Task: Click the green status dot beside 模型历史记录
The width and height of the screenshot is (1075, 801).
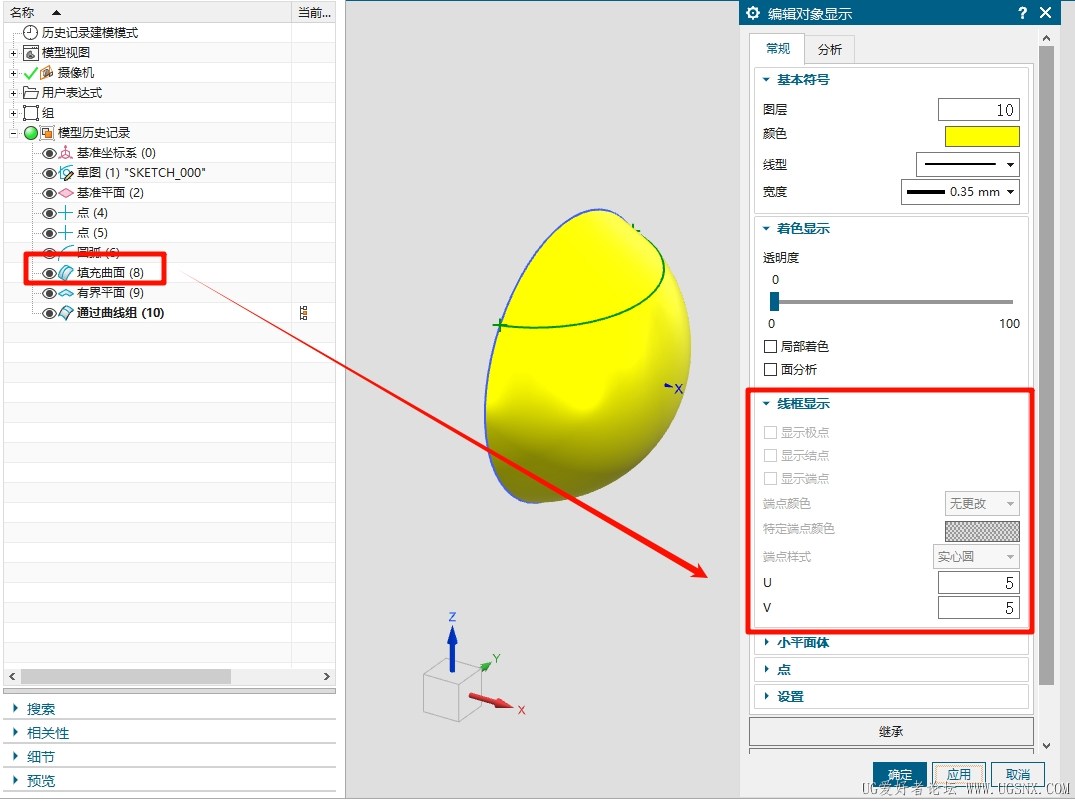Action: click(x=31, y=132)
